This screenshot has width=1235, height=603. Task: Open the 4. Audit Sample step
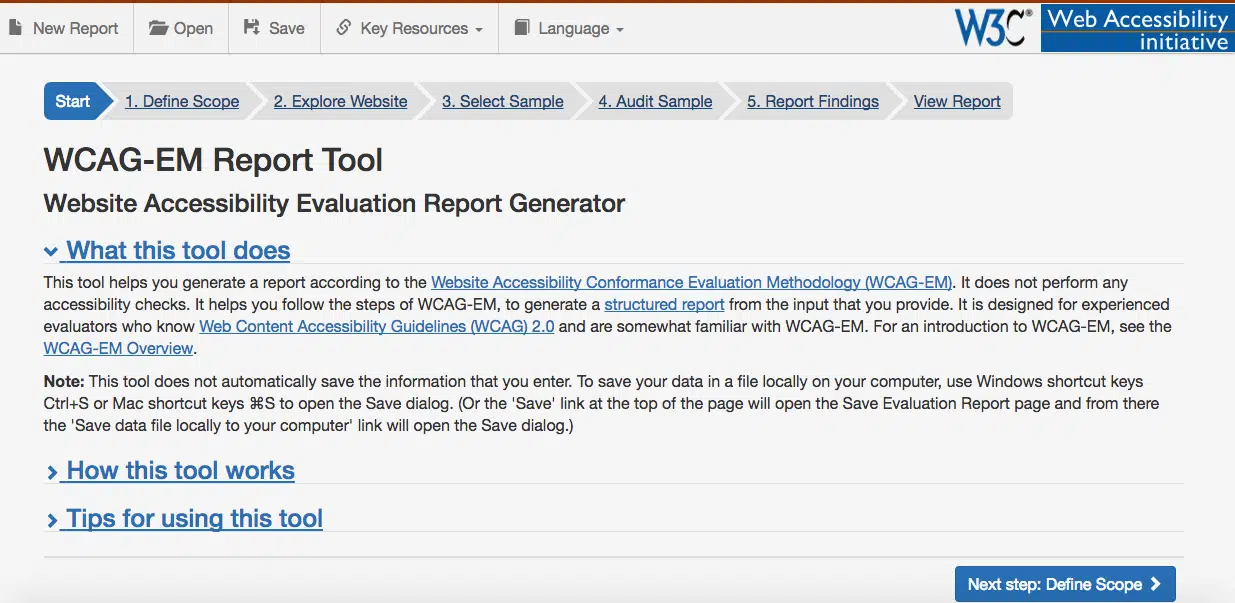[x=655, y=101]
